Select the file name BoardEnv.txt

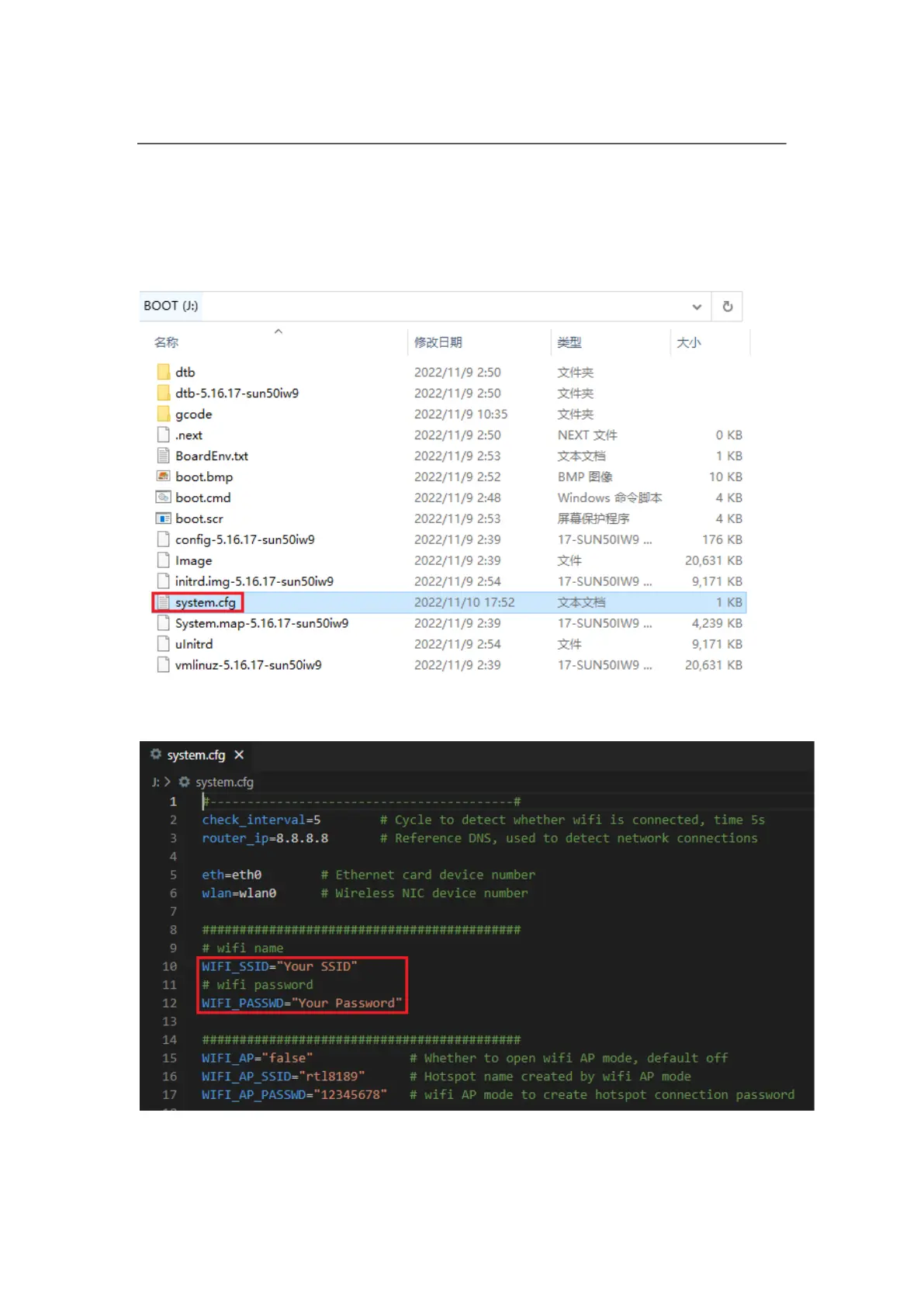[212, 456]
